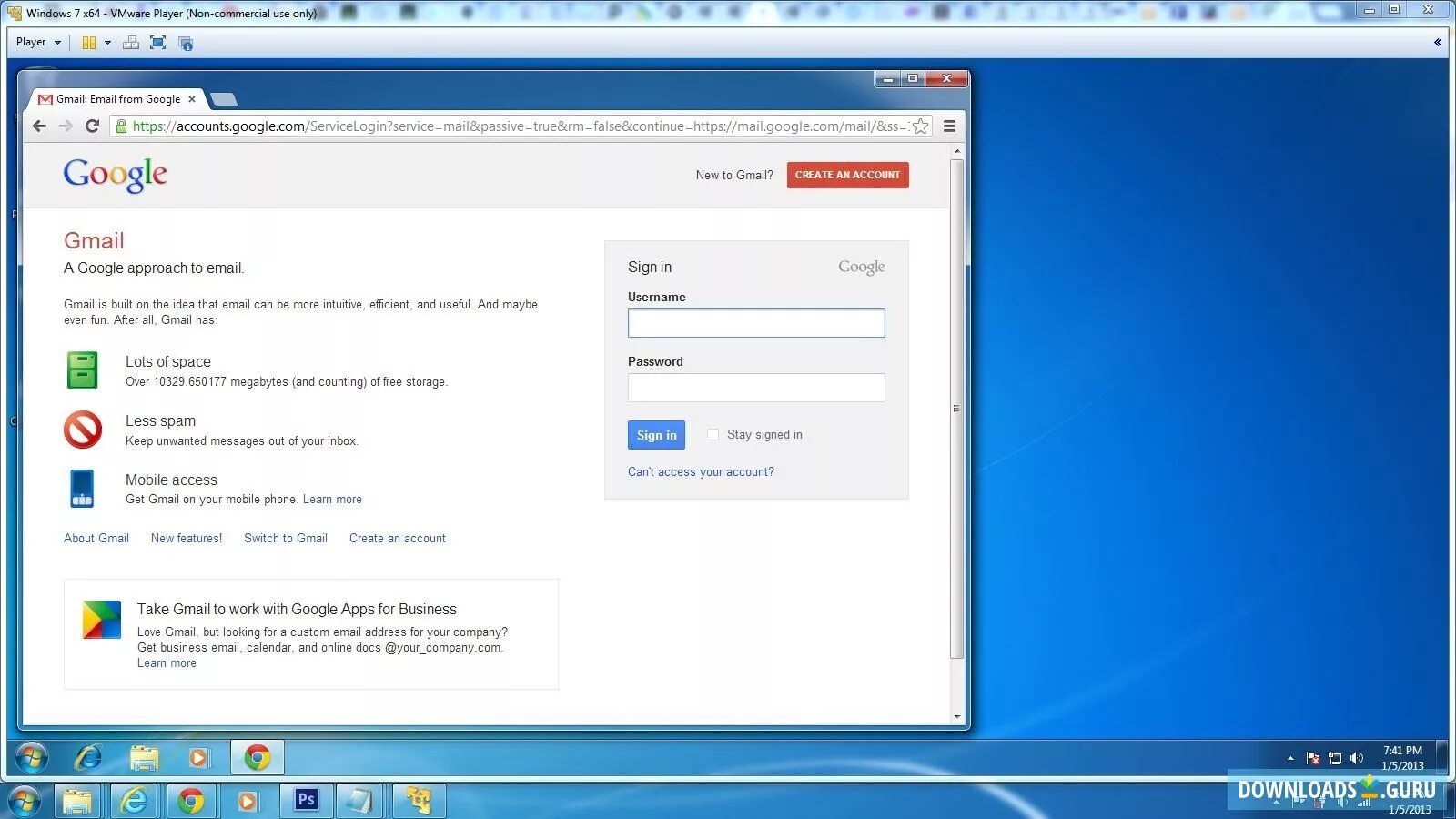Toggle the Stay signed in checkbox
Image resolution: width=1456 pixels, height=819 pixels.
click(x=713, y=435)
